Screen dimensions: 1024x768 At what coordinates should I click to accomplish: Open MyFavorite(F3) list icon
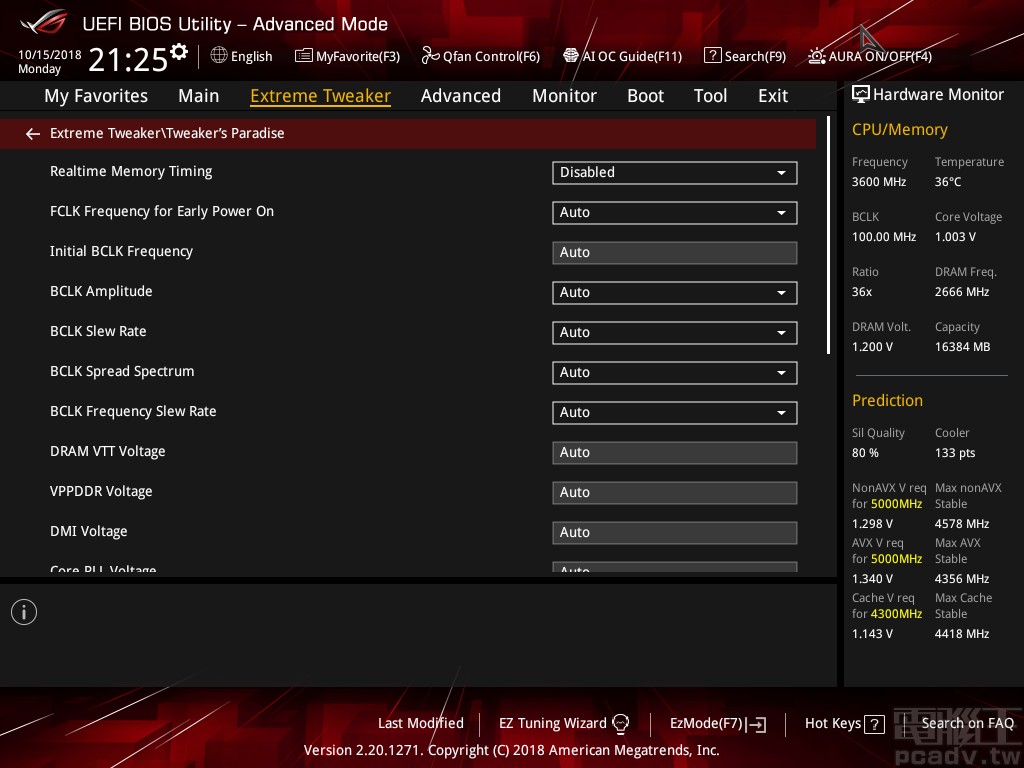304,56
